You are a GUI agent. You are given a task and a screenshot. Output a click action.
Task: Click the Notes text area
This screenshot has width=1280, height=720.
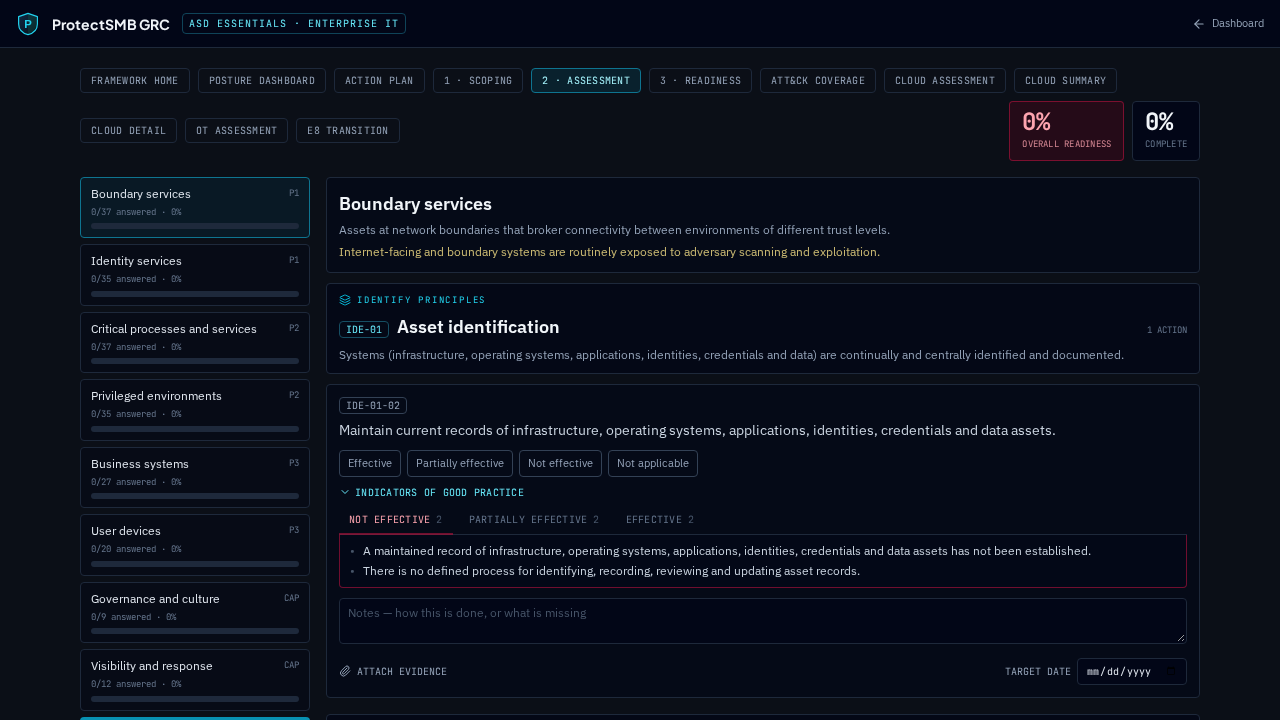tap(763, 621)
